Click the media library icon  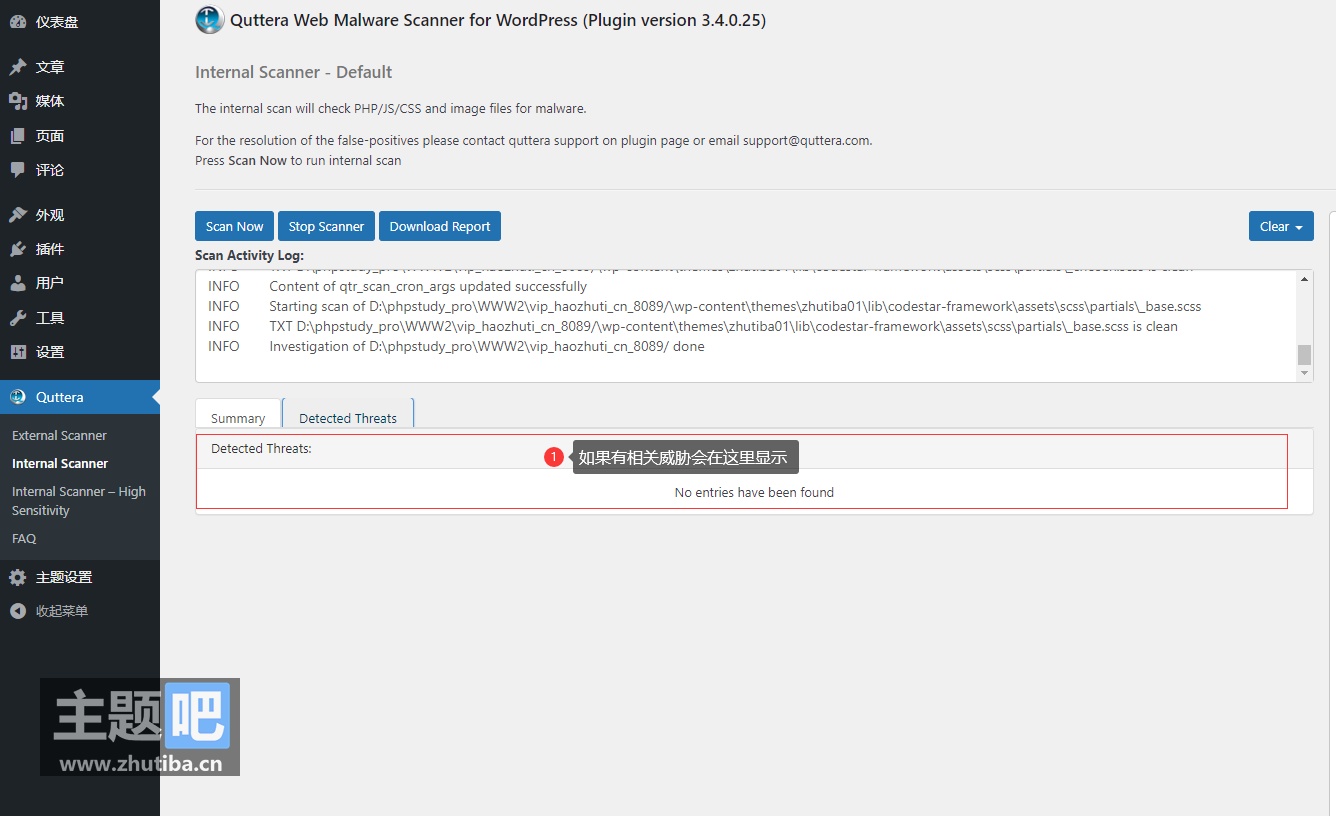[x=18, y=101]
